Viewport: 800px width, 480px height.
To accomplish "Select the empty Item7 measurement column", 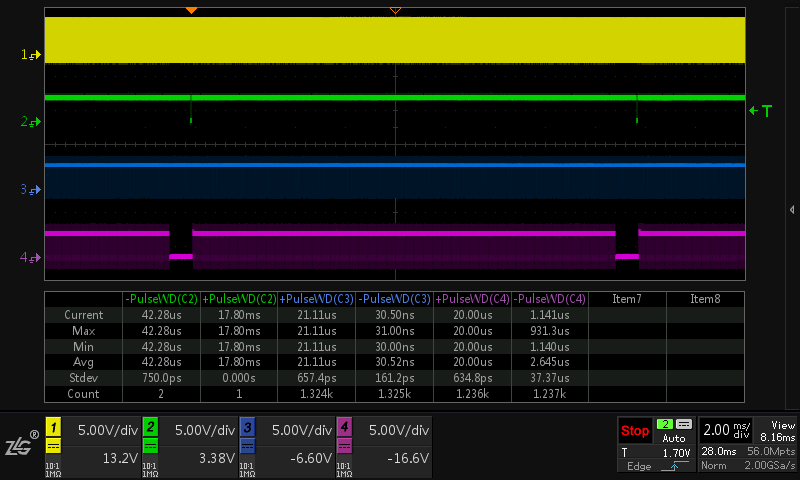I will (626, 299).
